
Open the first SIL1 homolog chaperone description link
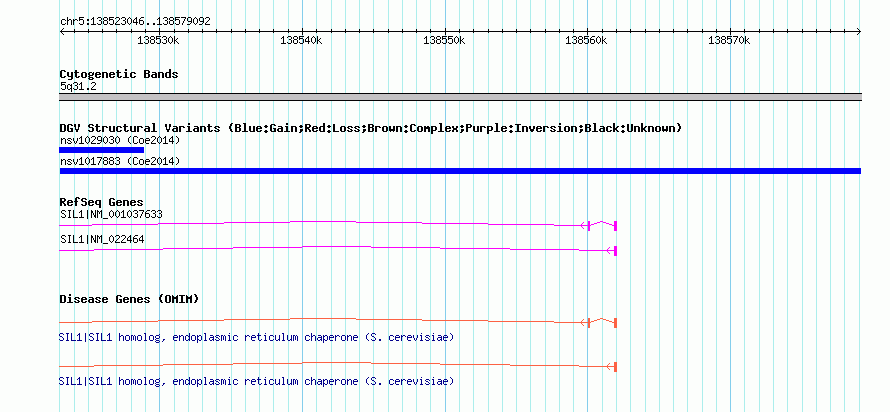pos(257,338)
